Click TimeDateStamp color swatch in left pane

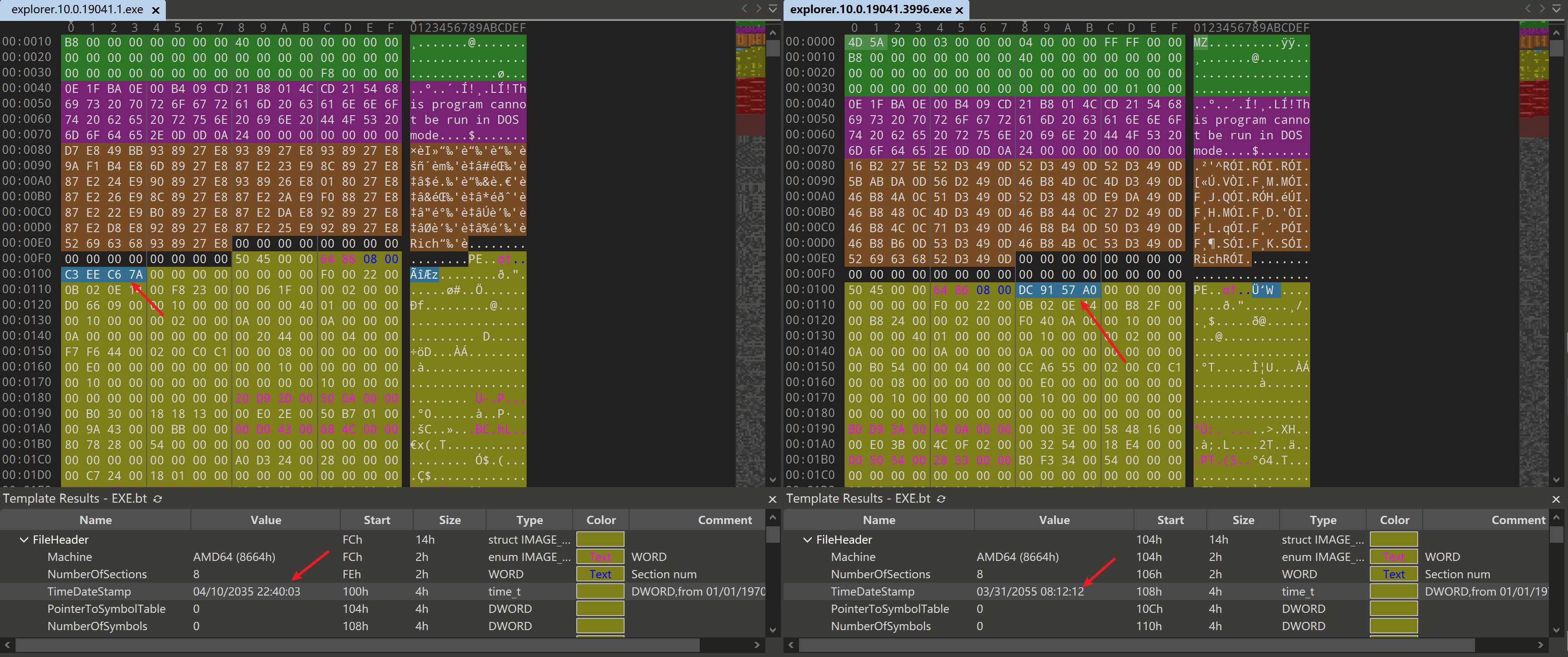600,591
